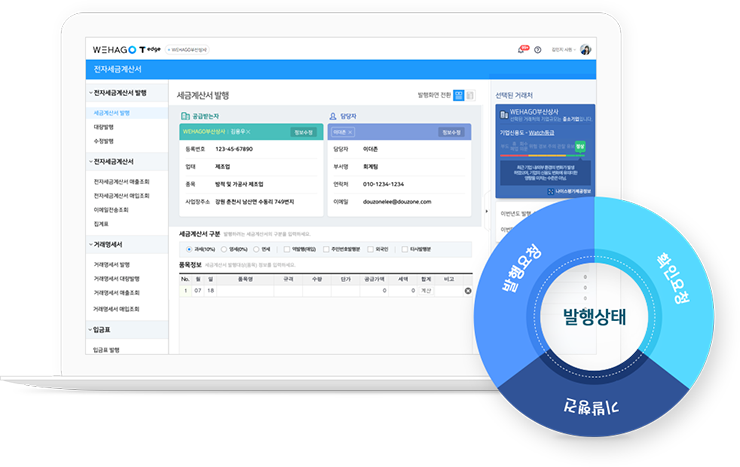Check the 주민번호발행분 checkbox

click(x=325, y=249)
